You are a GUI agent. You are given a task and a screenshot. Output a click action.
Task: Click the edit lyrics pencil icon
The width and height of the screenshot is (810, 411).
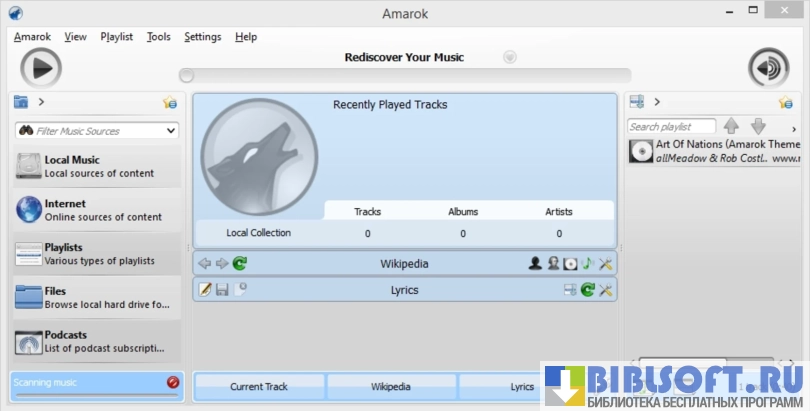point(205,290)
